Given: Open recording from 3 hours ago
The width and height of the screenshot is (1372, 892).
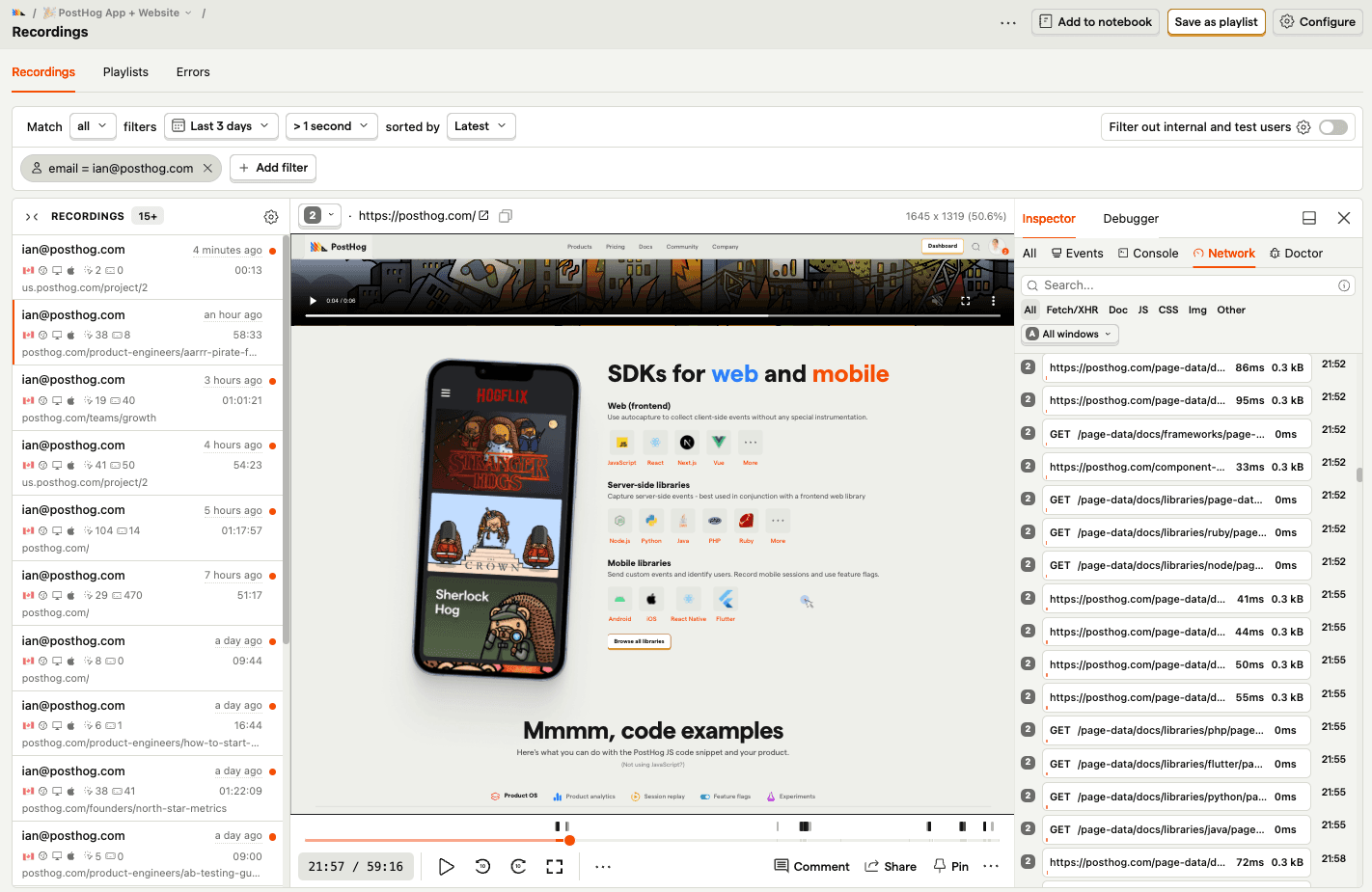Looking at the screenshot, I should tap(147, 398).
